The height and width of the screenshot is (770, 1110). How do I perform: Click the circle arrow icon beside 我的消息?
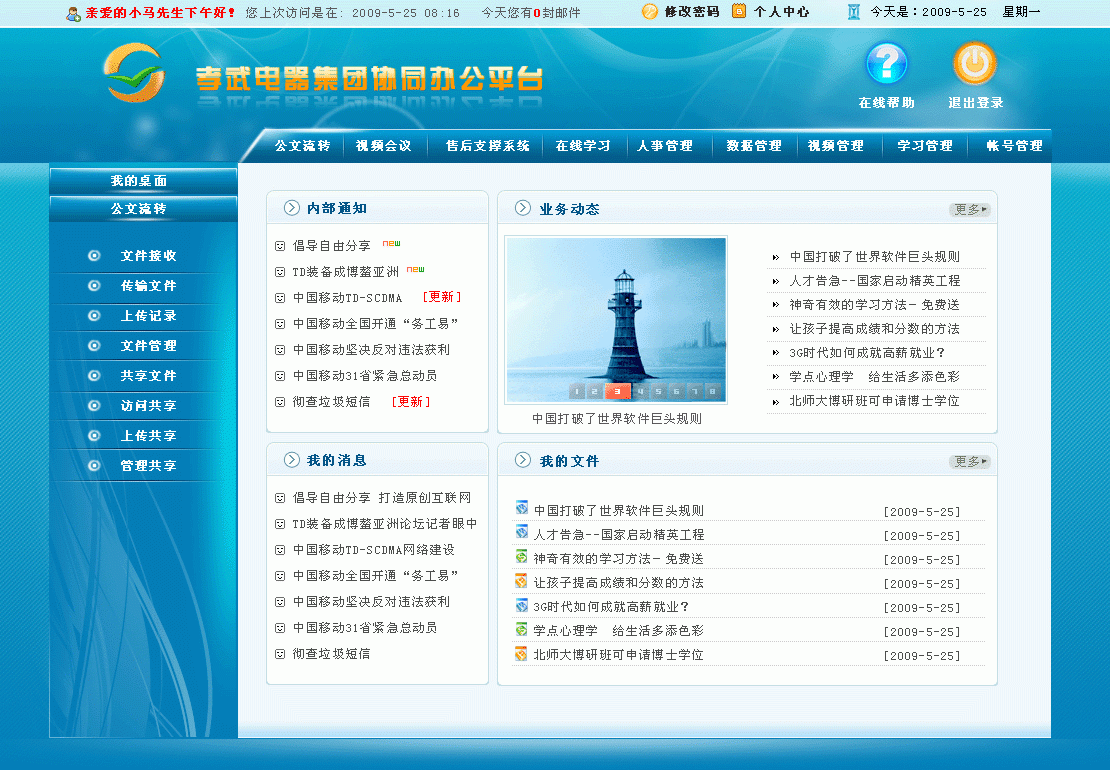292,459
